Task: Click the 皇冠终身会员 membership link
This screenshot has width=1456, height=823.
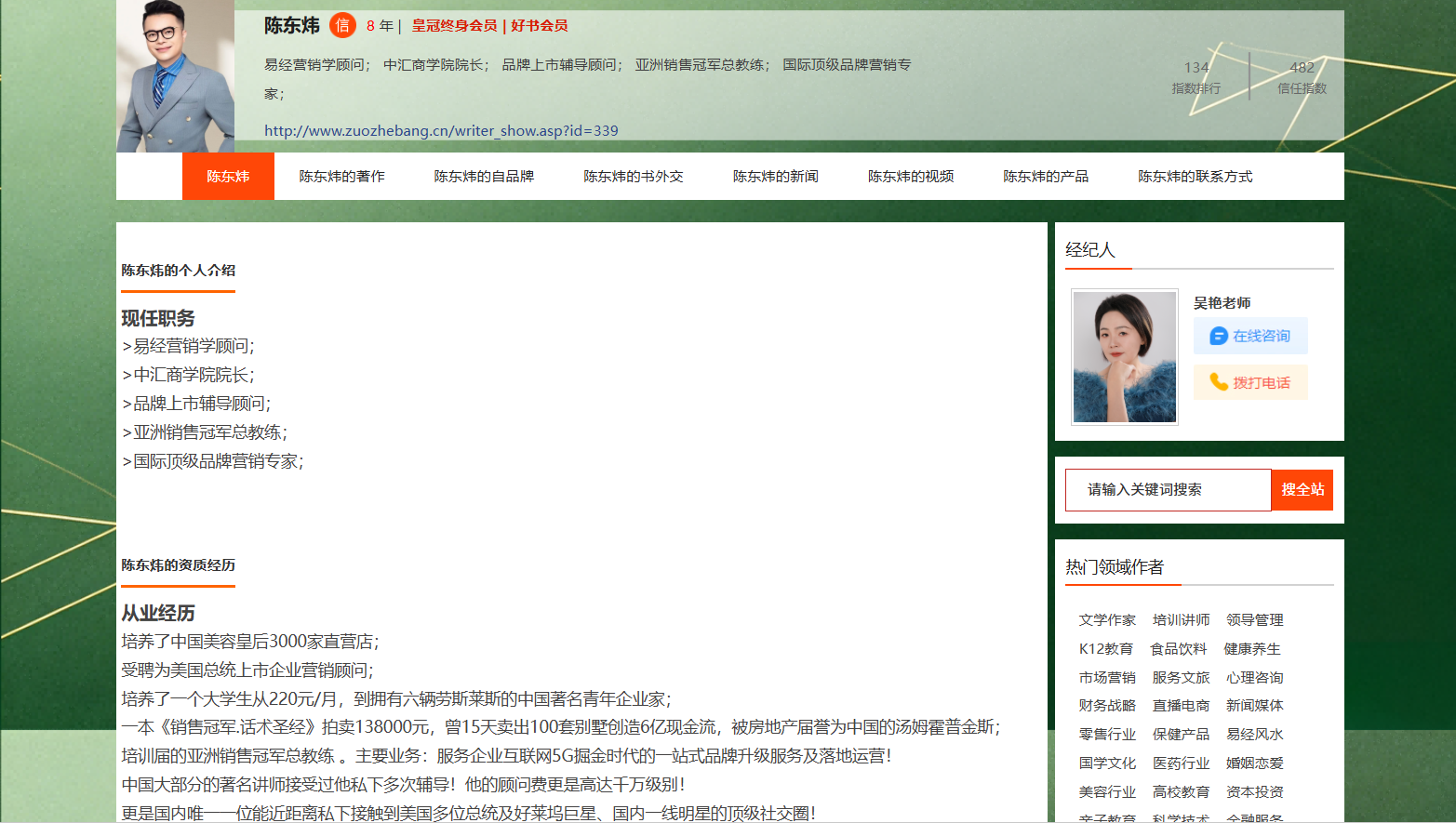Action: [454, 26]
